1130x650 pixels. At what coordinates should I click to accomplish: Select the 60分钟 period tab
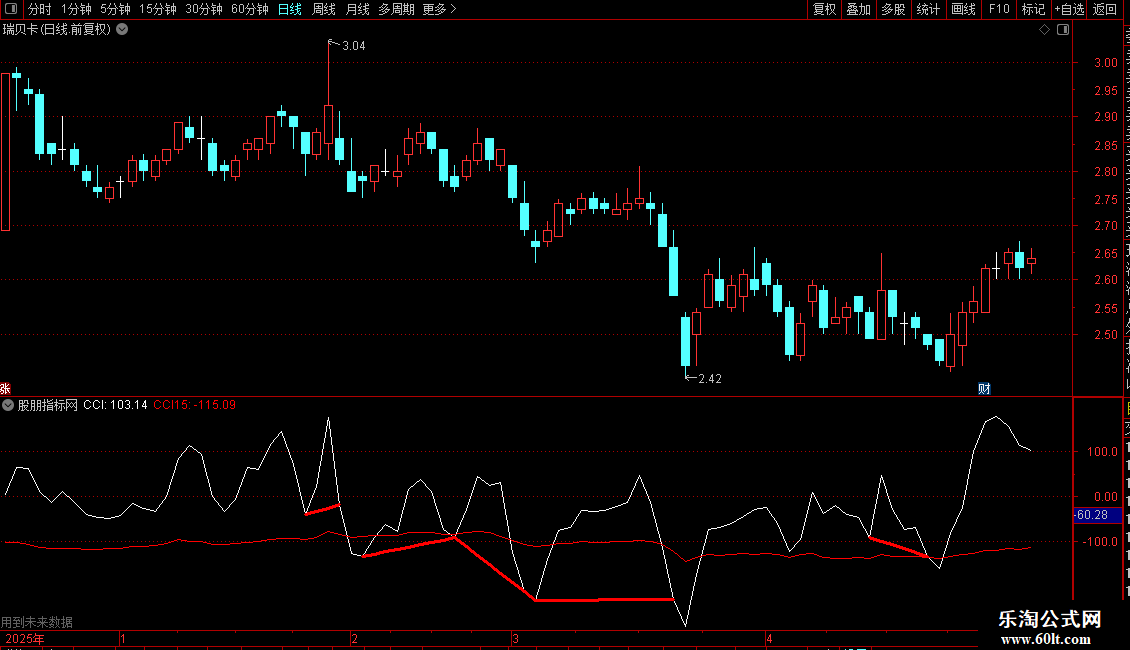(250, 9)
